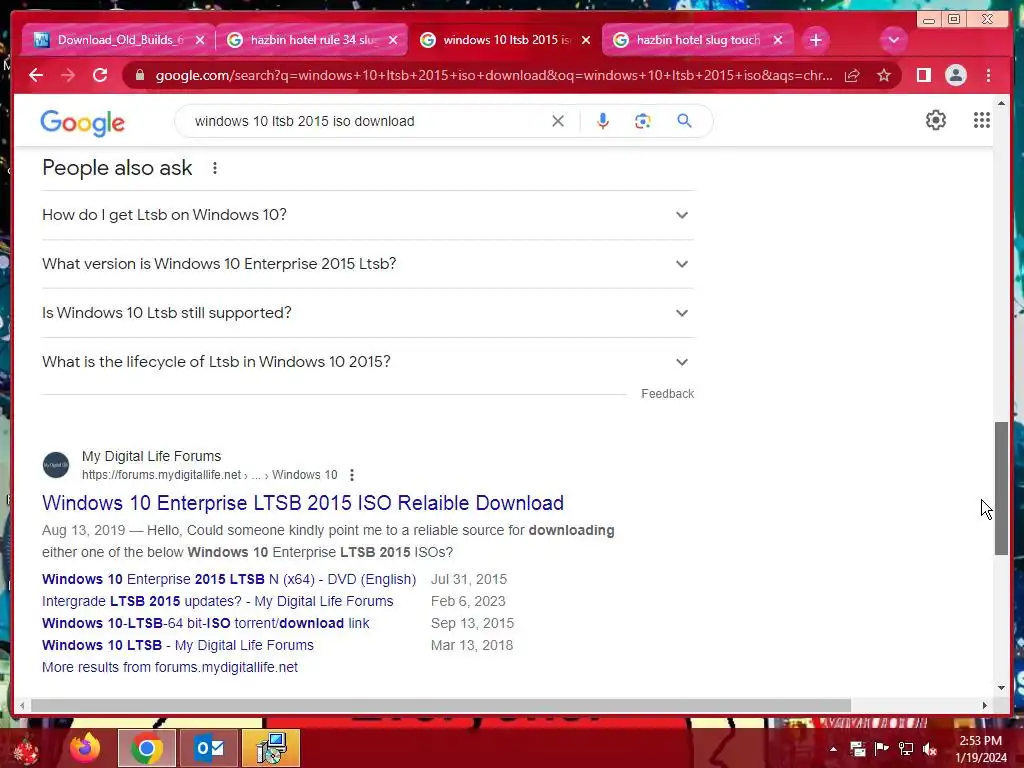Close the windows 10 ltsb 2015 tab

[586, 40]
